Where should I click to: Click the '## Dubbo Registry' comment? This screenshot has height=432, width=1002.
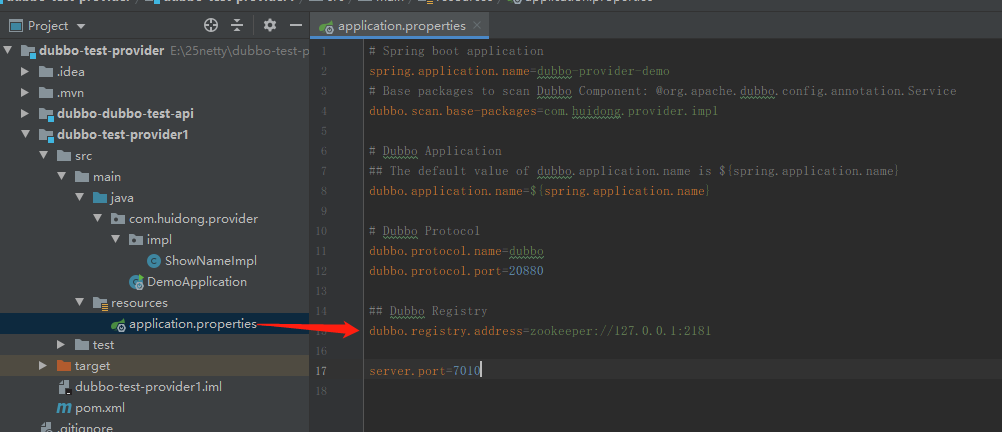[x=428, y=311]
